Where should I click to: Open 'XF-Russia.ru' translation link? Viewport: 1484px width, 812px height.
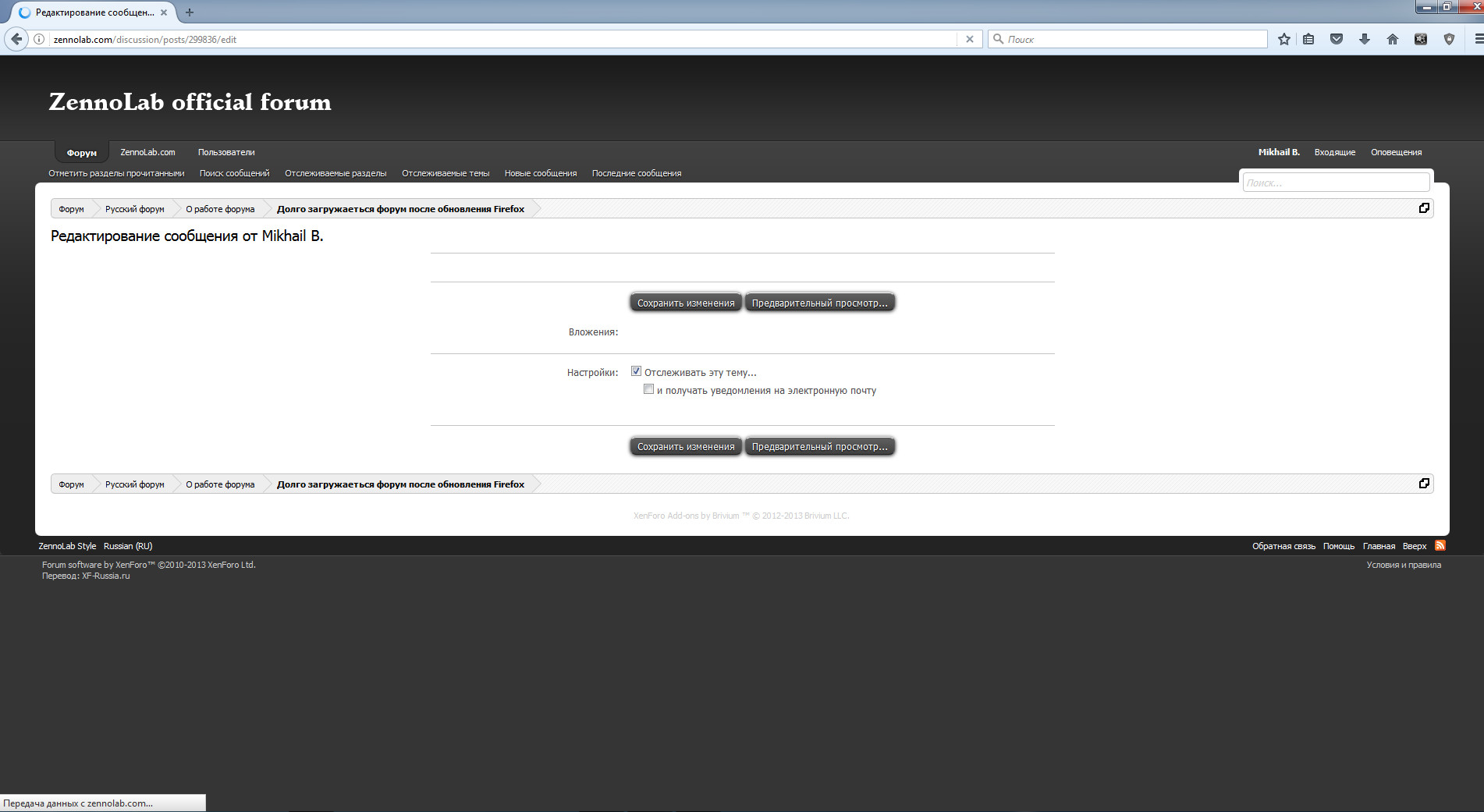106,576
